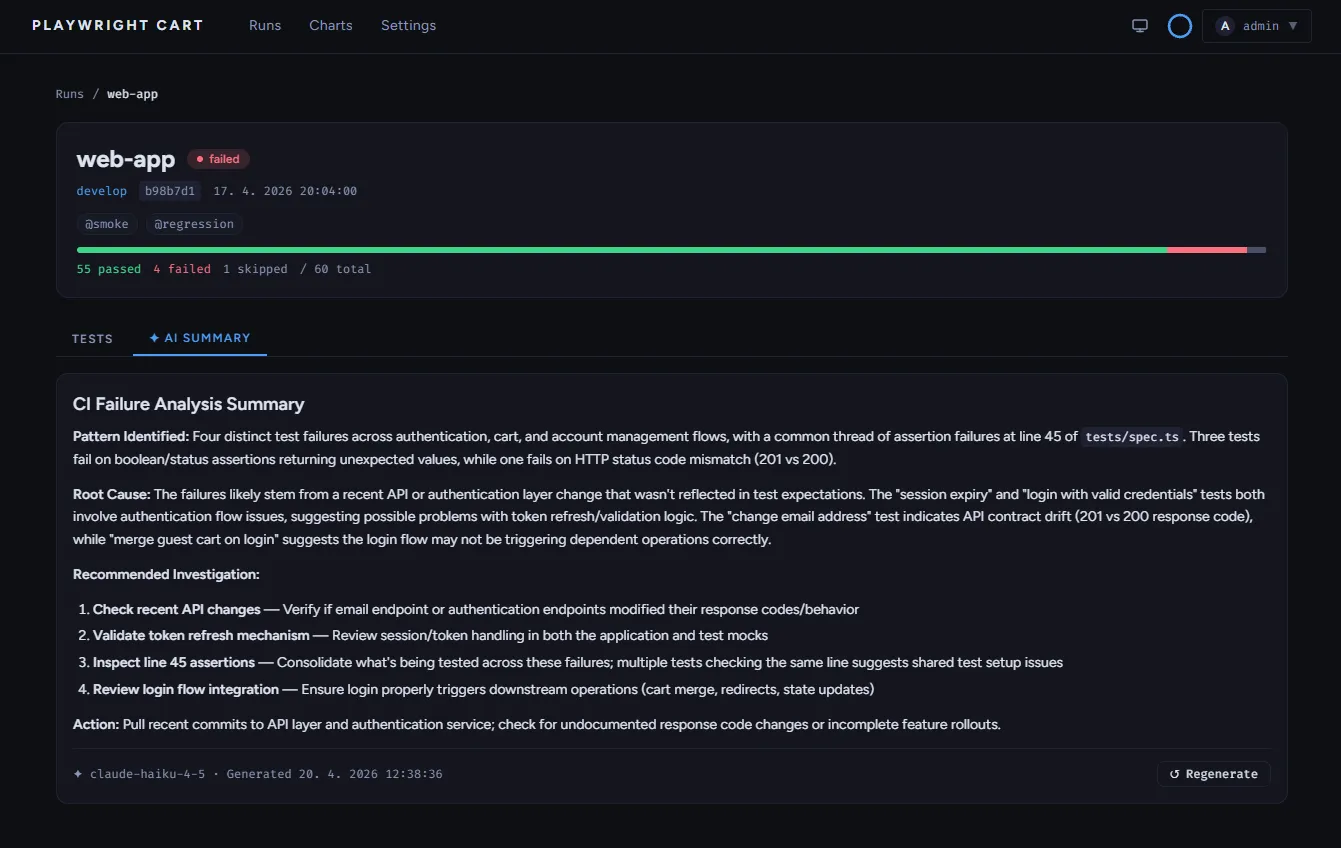Click the Recommended Investigation heading
The image size is (1341, 848).
[x=166, y=575]
